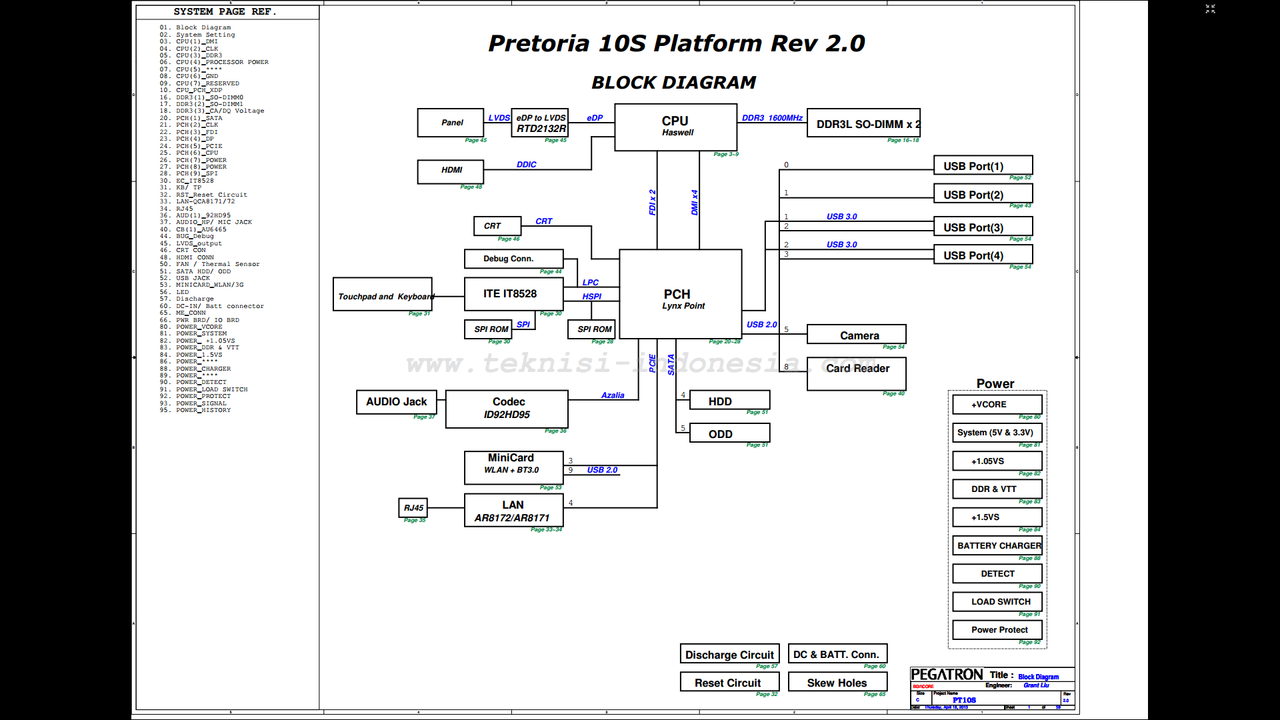Click the SPI ROM block labeled Page 28
Image resolution: width=1280 pixels, height=720 pixels.
tap(592, 329)
